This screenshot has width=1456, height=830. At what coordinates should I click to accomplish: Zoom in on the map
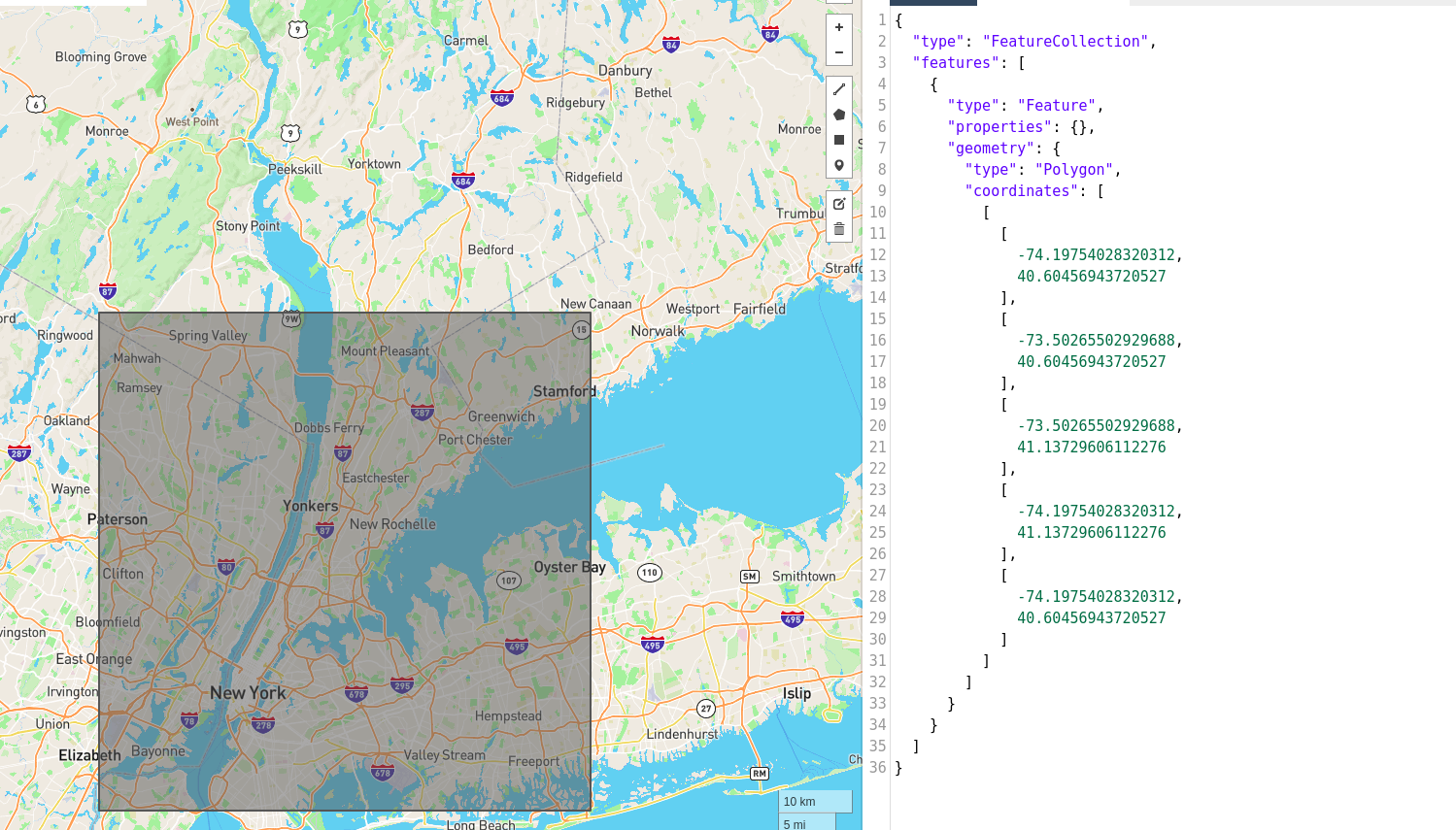click(x=839, y=27)
